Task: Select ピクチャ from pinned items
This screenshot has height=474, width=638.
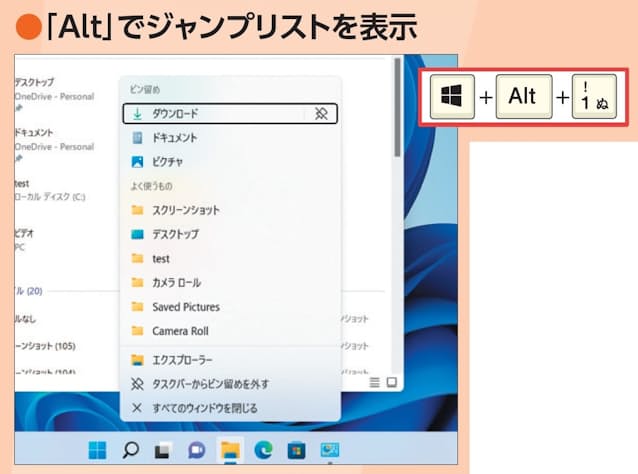Action: point(167,161)
